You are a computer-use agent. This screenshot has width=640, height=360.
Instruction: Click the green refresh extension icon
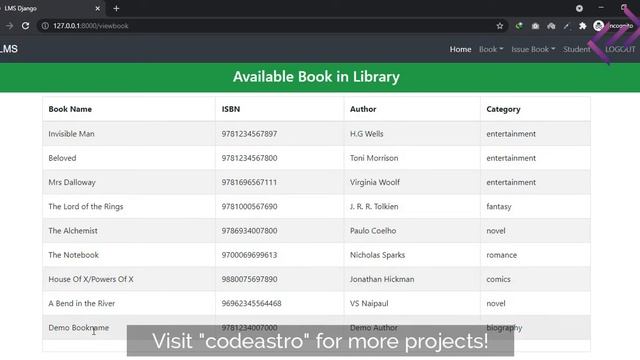pyautogui.click(x=519, y=26)
